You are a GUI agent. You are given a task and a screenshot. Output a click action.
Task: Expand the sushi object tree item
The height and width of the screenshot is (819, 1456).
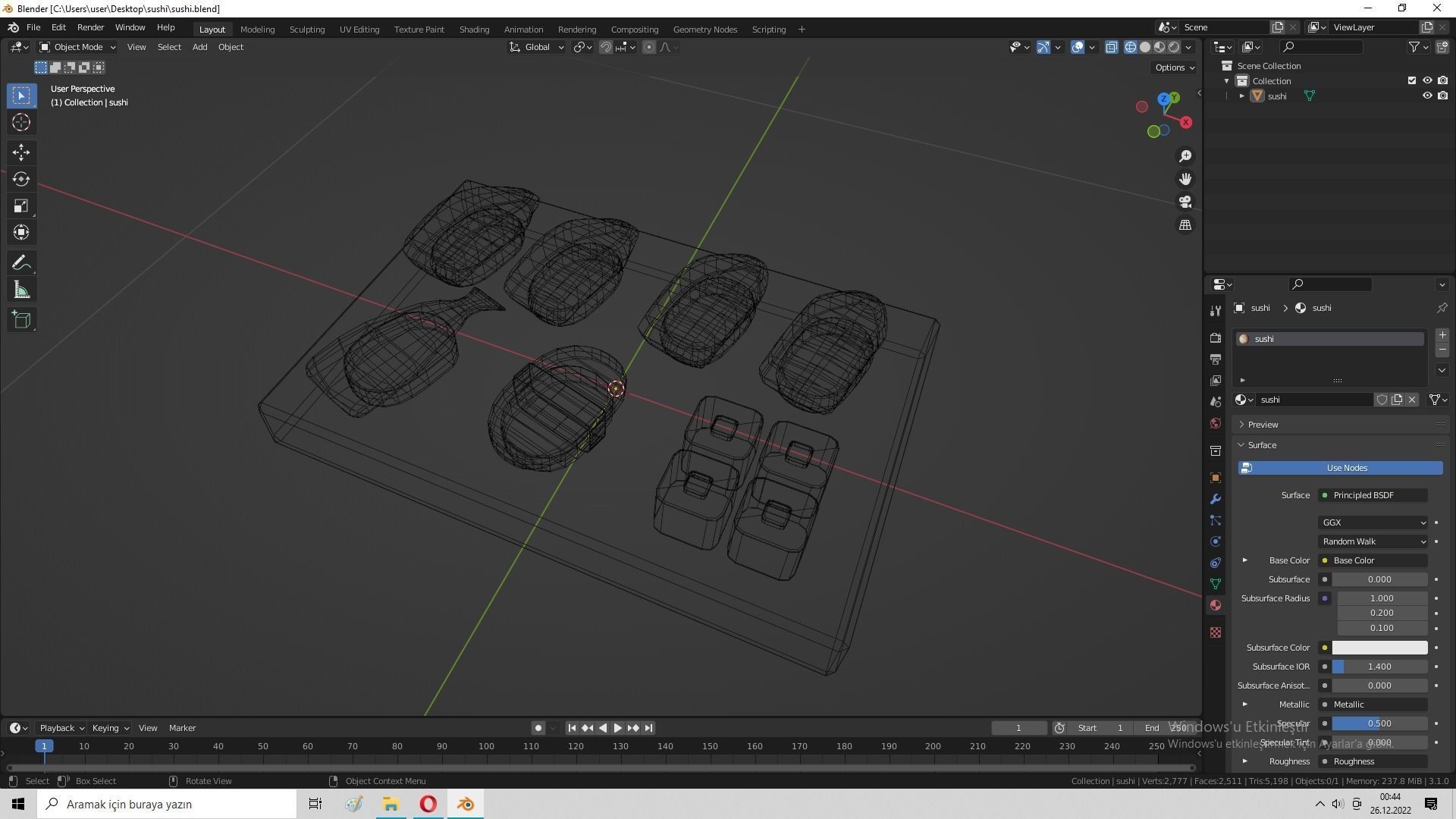pyautogui.click(x=1241, y=96)
